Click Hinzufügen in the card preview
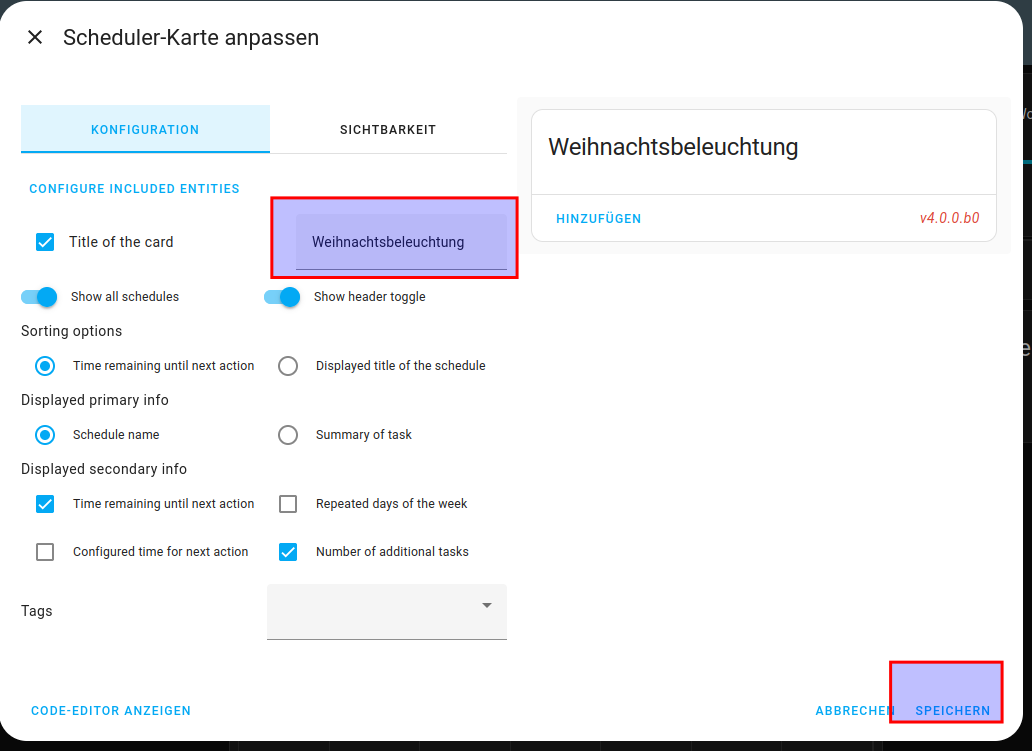The height and width of the screenshot is (751, 1032). coord(598,219)
